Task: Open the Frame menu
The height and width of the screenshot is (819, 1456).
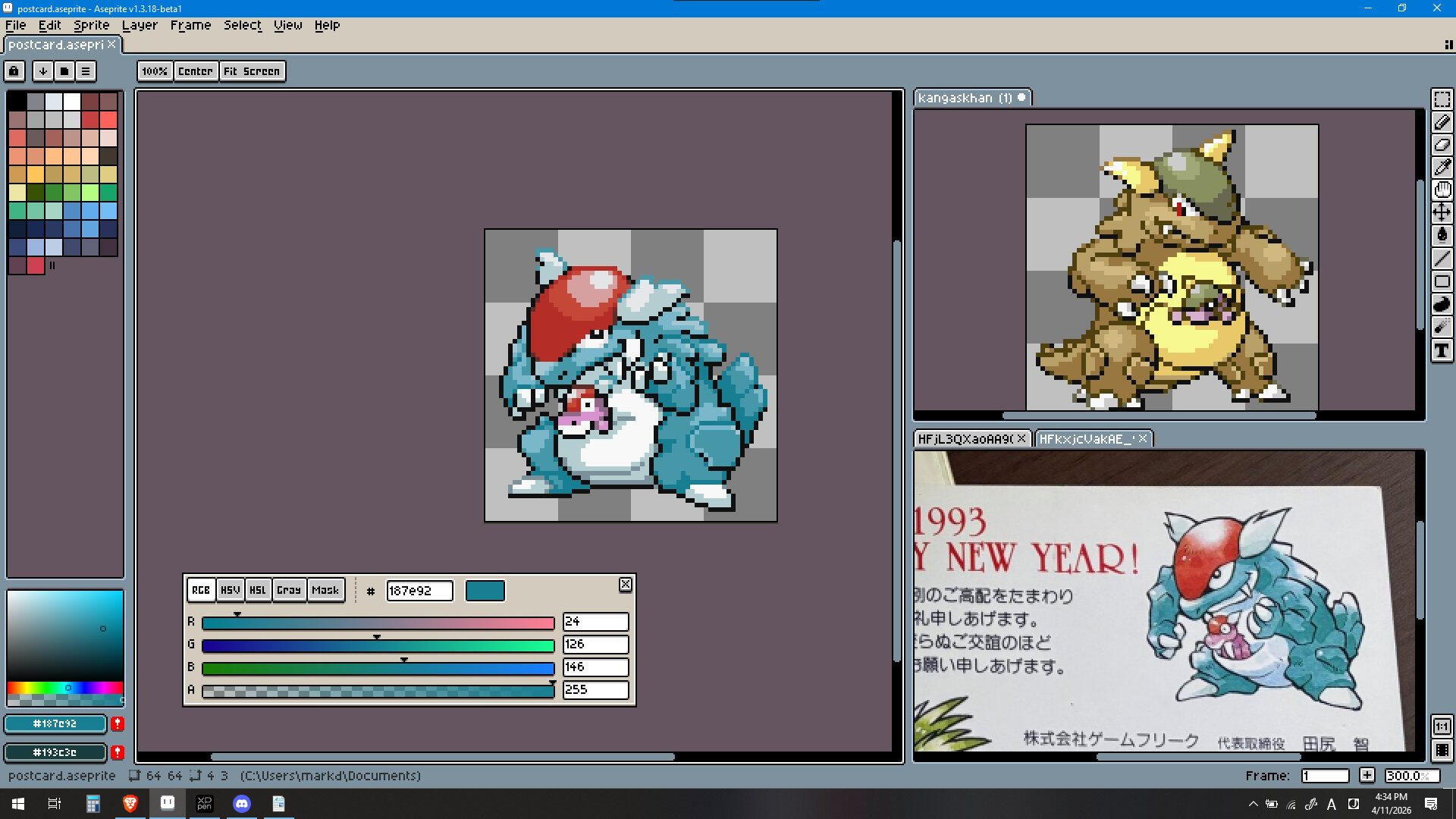Action: 191,25
